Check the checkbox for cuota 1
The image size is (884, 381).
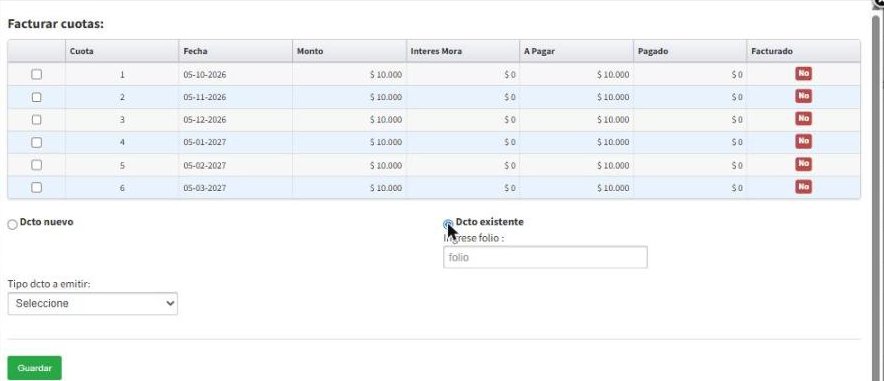pos(37,74)
